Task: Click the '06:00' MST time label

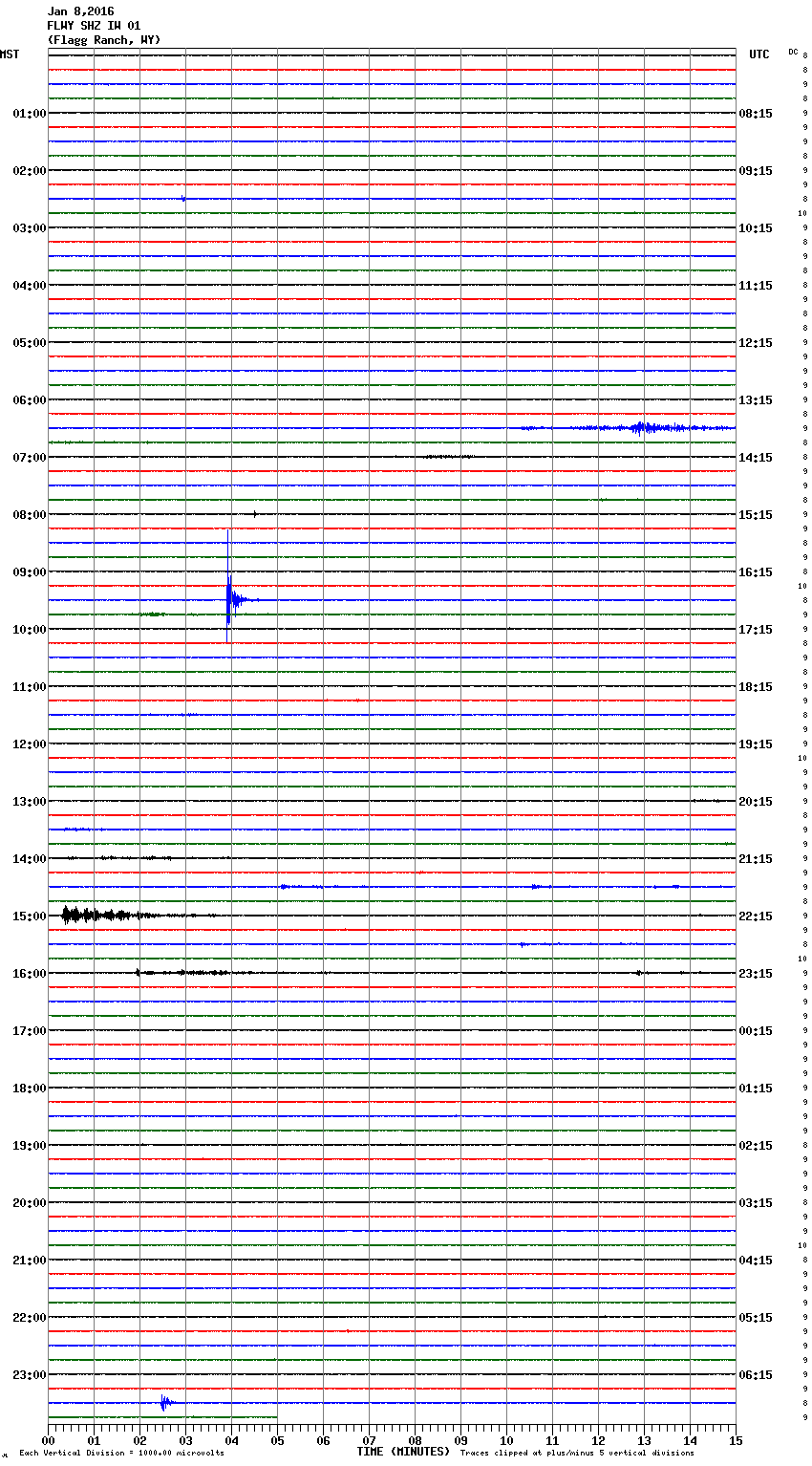Action: tap(30, 400)
